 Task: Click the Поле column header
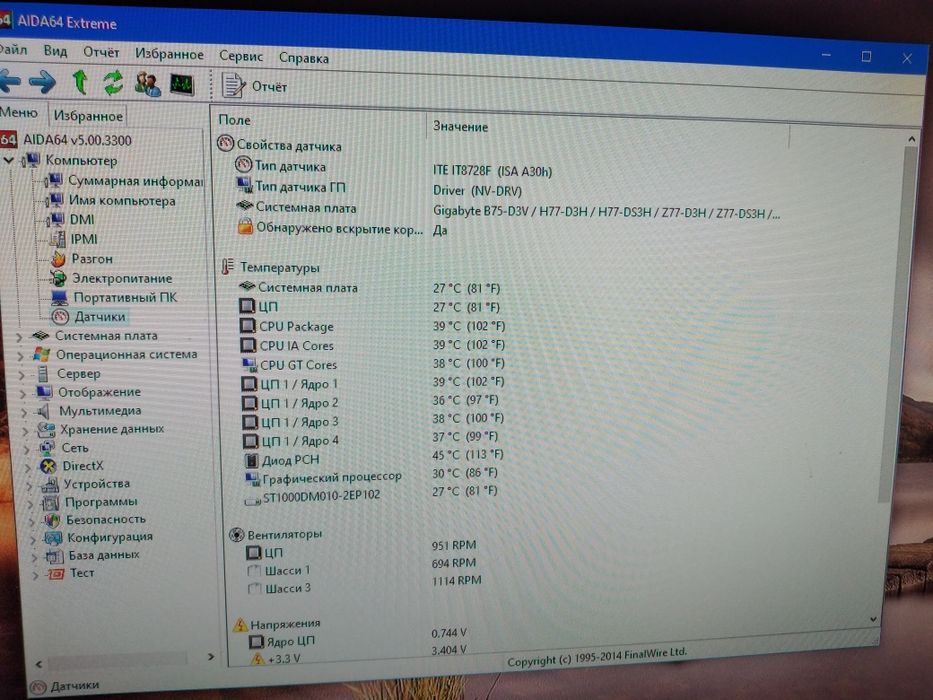(x=234, y=120)
